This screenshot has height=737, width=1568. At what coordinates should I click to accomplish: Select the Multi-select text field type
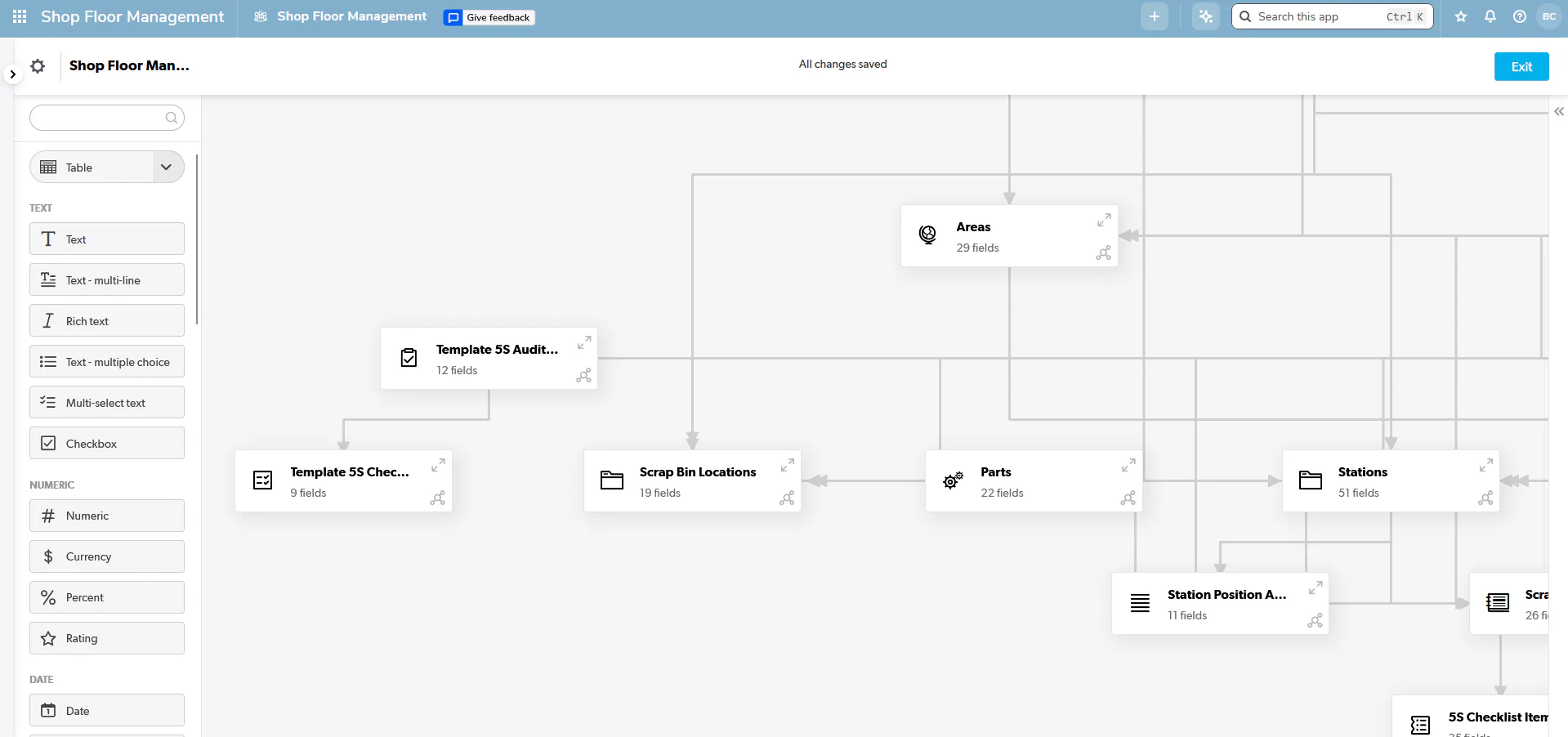pyautogui.click(x=107, y=402)
